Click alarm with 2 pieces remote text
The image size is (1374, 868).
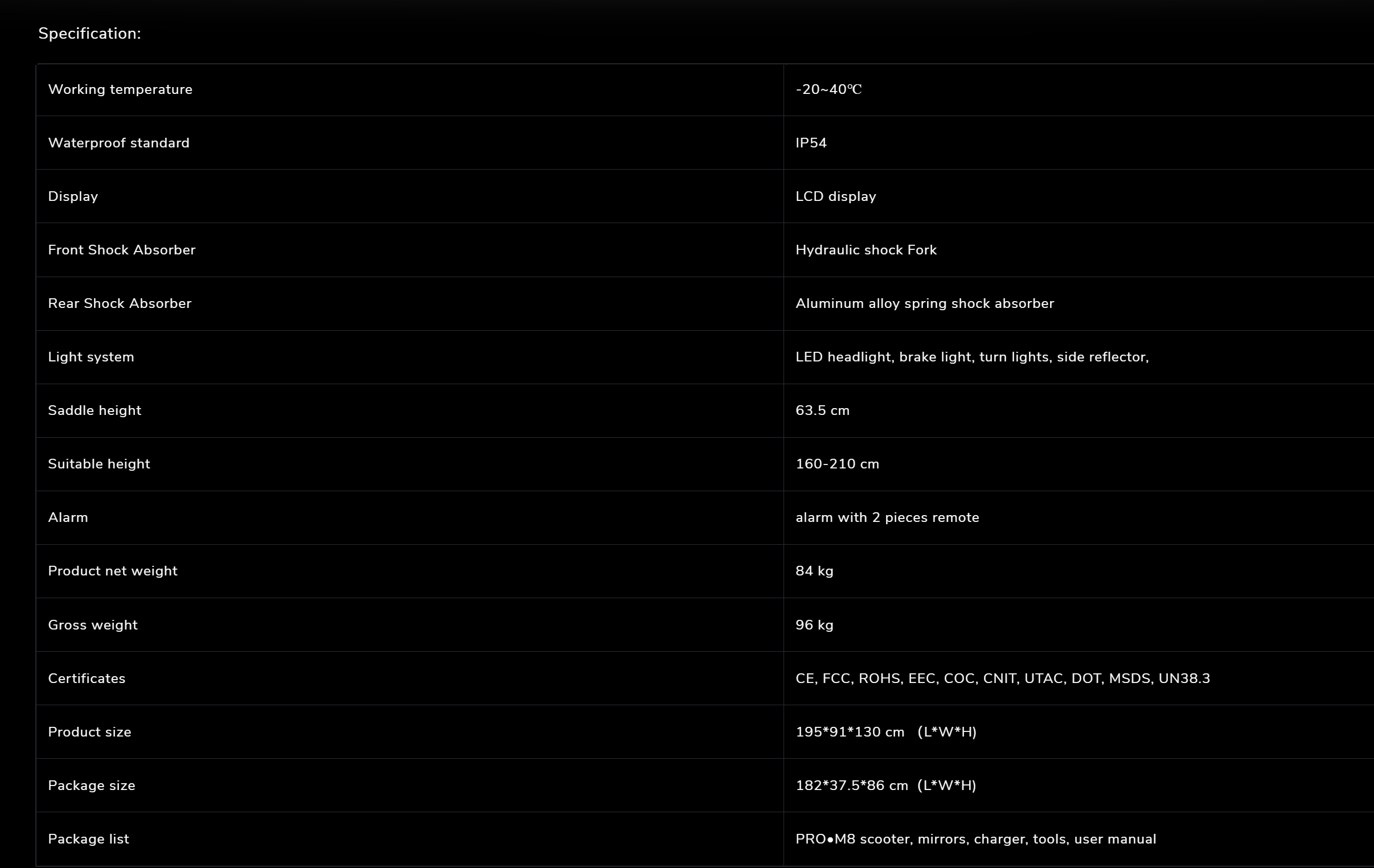887,518
